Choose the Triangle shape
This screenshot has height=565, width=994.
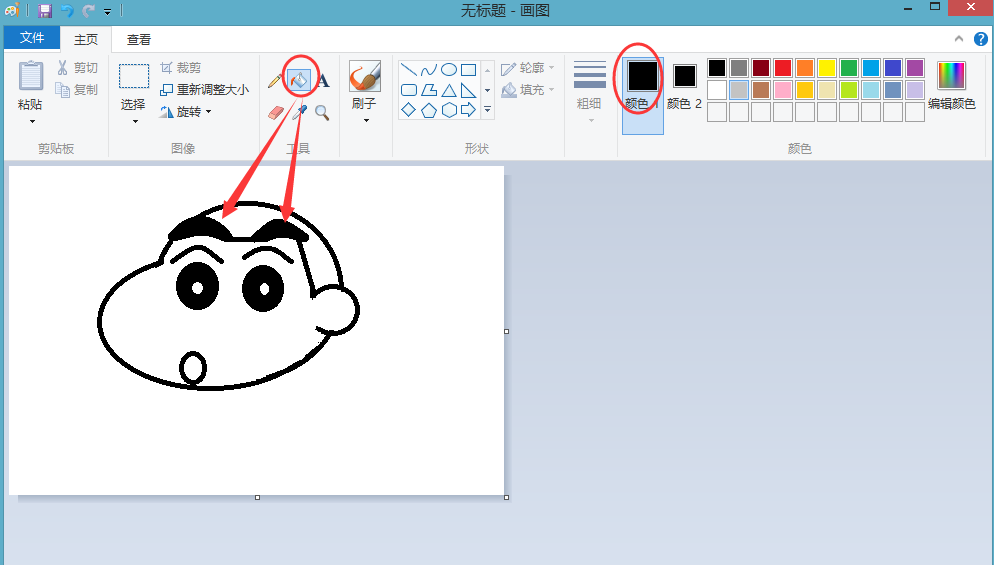448,90
